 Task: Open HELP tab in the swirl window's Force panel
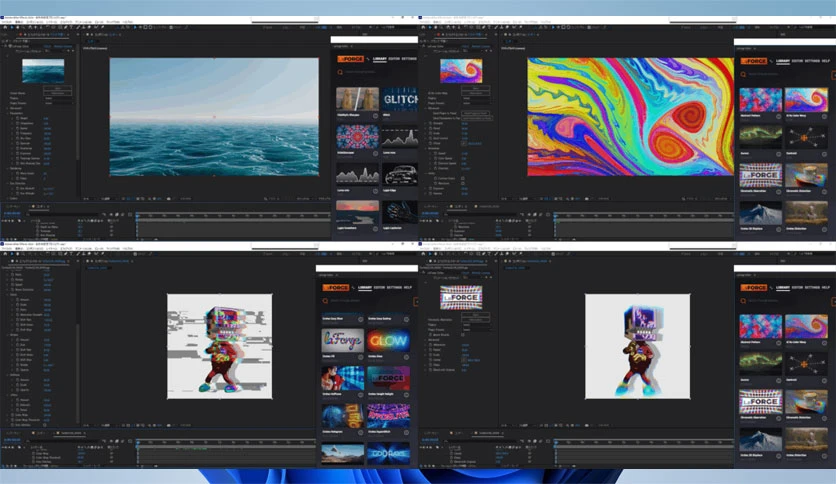pyautogui.click(x=825, y=61)
